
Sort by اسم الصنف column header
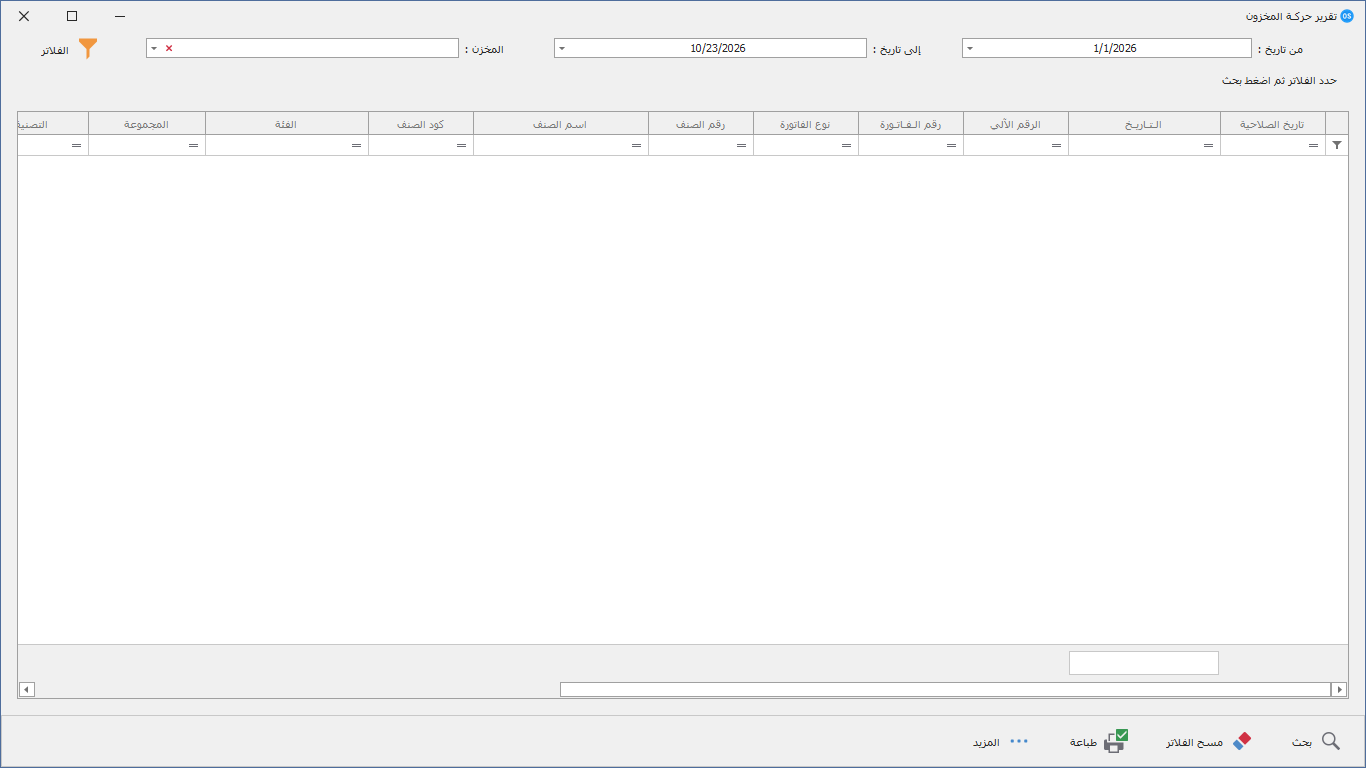[x=561, y=124]
